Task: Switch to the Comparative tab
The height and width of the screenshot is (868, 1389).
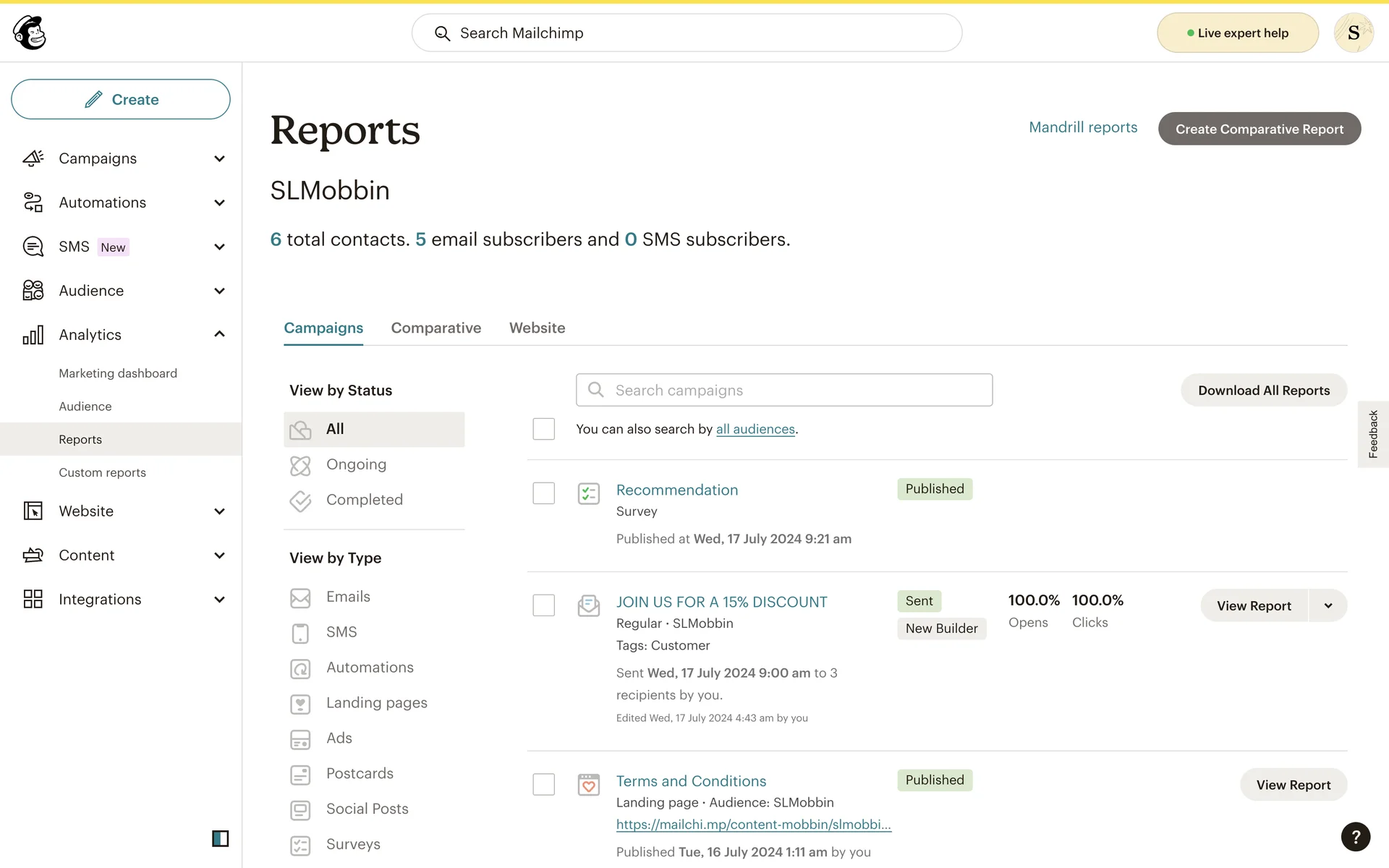Action: [x=436, y=328]
